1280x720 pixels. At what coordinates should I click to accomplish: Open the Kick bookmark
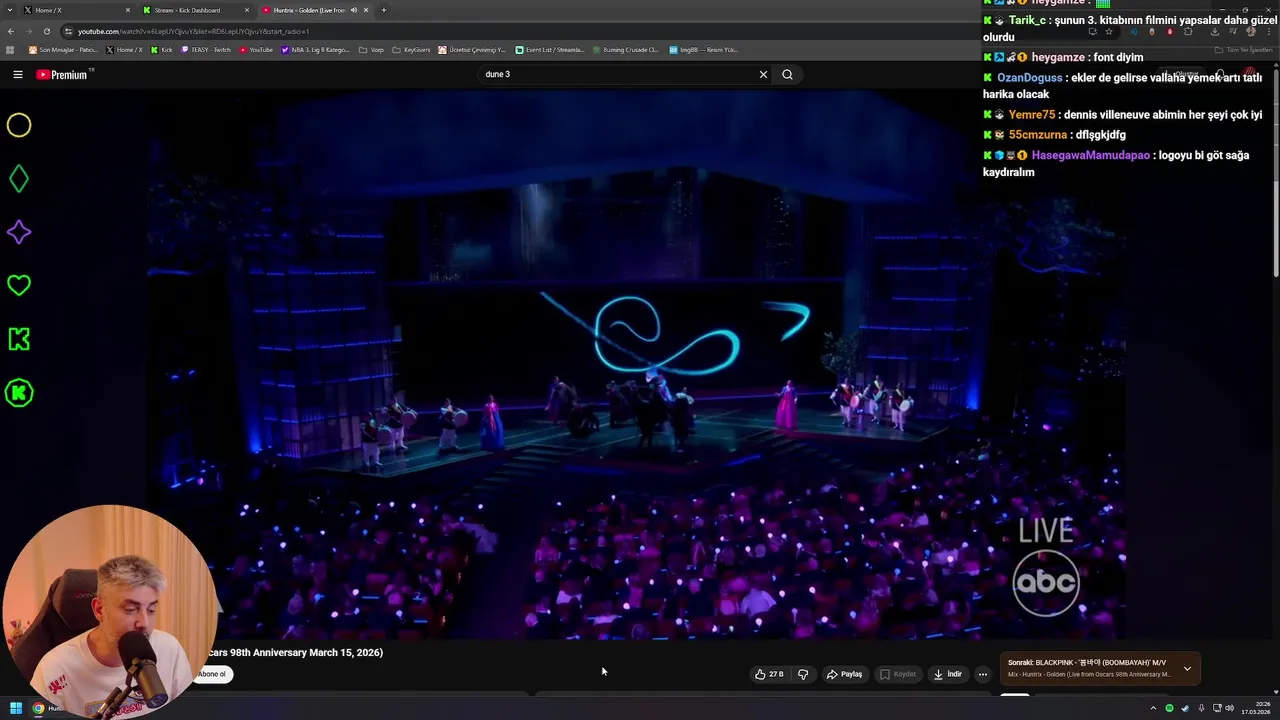pos(162,49)
